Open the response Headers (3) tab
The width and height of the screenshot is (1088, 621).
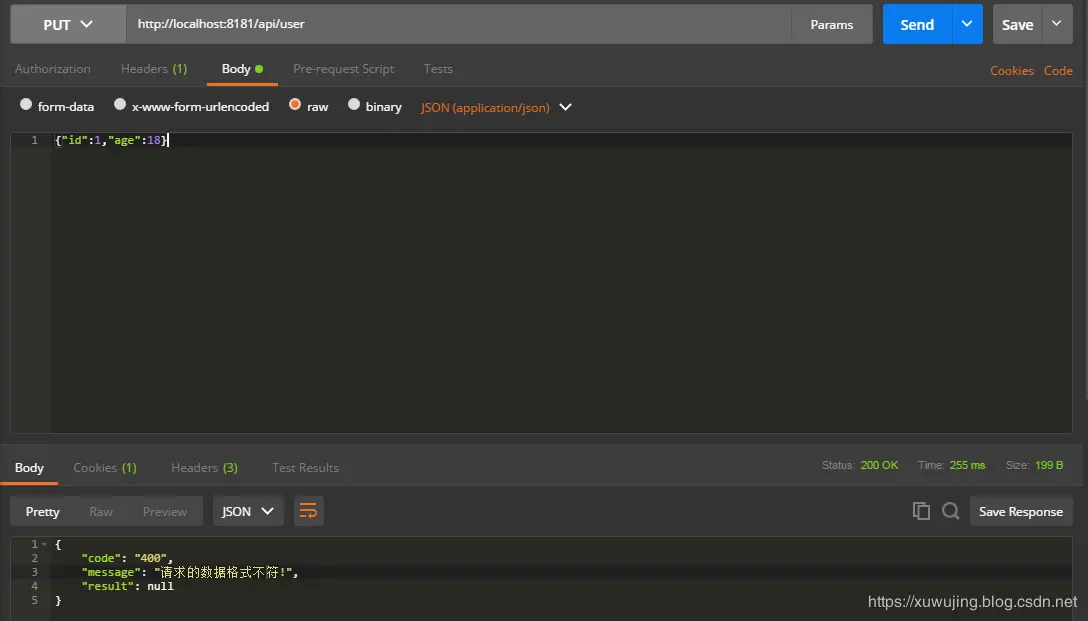click(204, 468)
